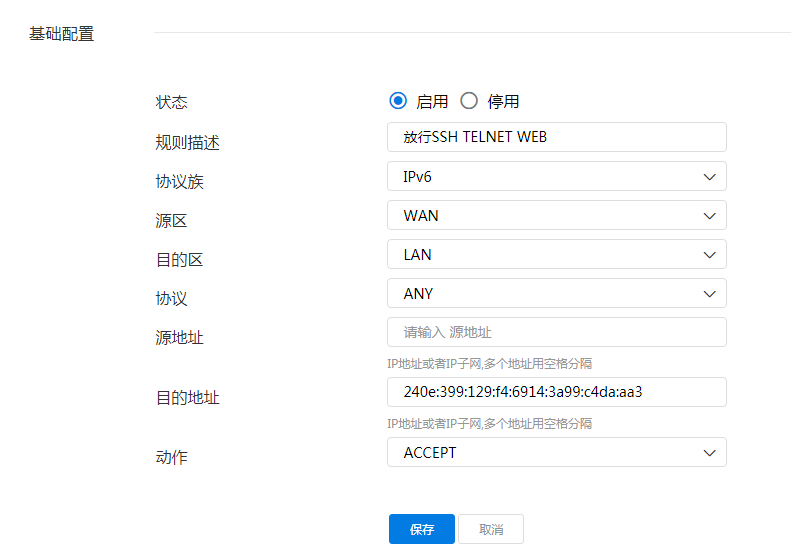Open the 目的区 LAN dropdown
This screenshot has width=791, height=559.
pyautogui.click(x=556, y=254)
